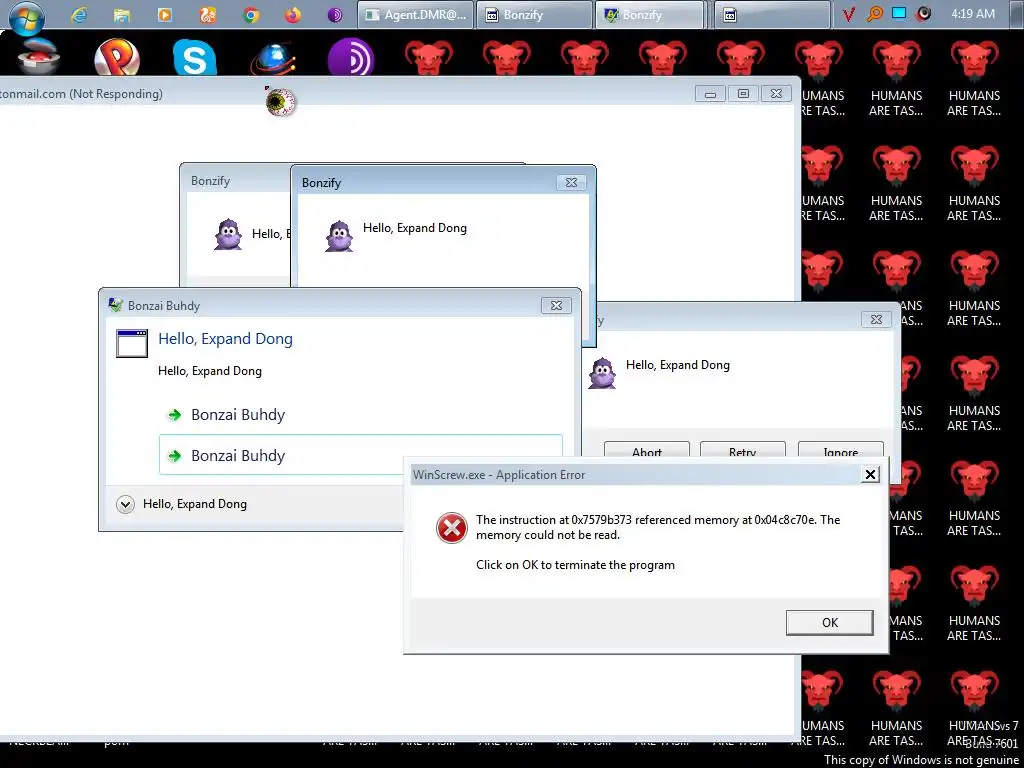The image size is (1024, 768).
Task: Click the UC Browser taskbar icon
Action: click(208, 14)
